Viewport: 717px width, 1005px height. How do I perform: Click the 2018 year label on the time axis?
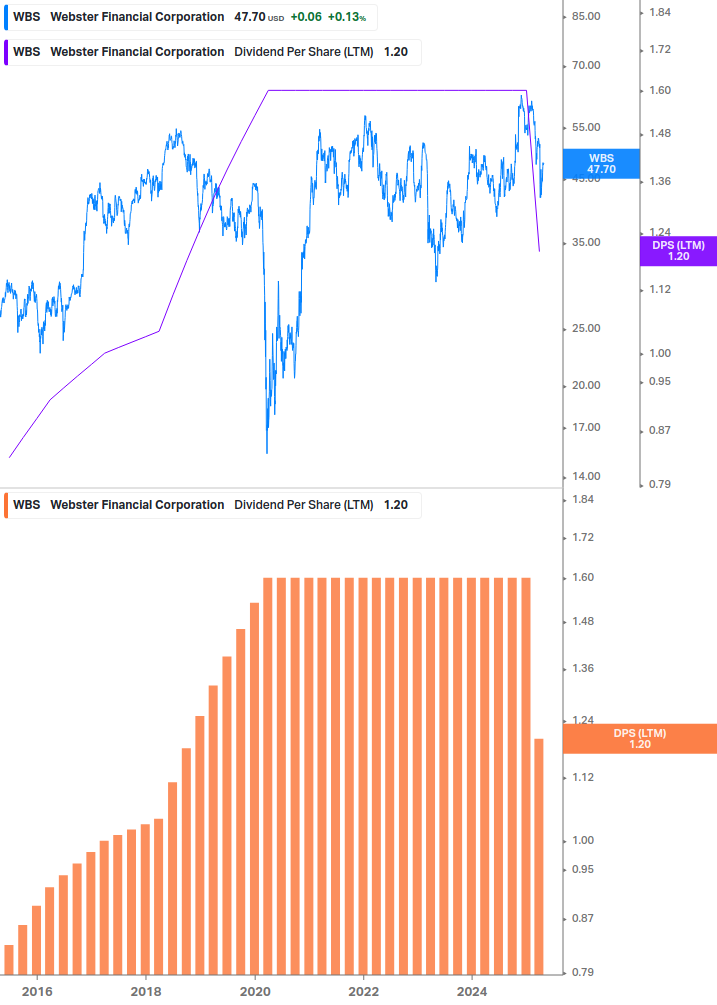coord(146,992)
